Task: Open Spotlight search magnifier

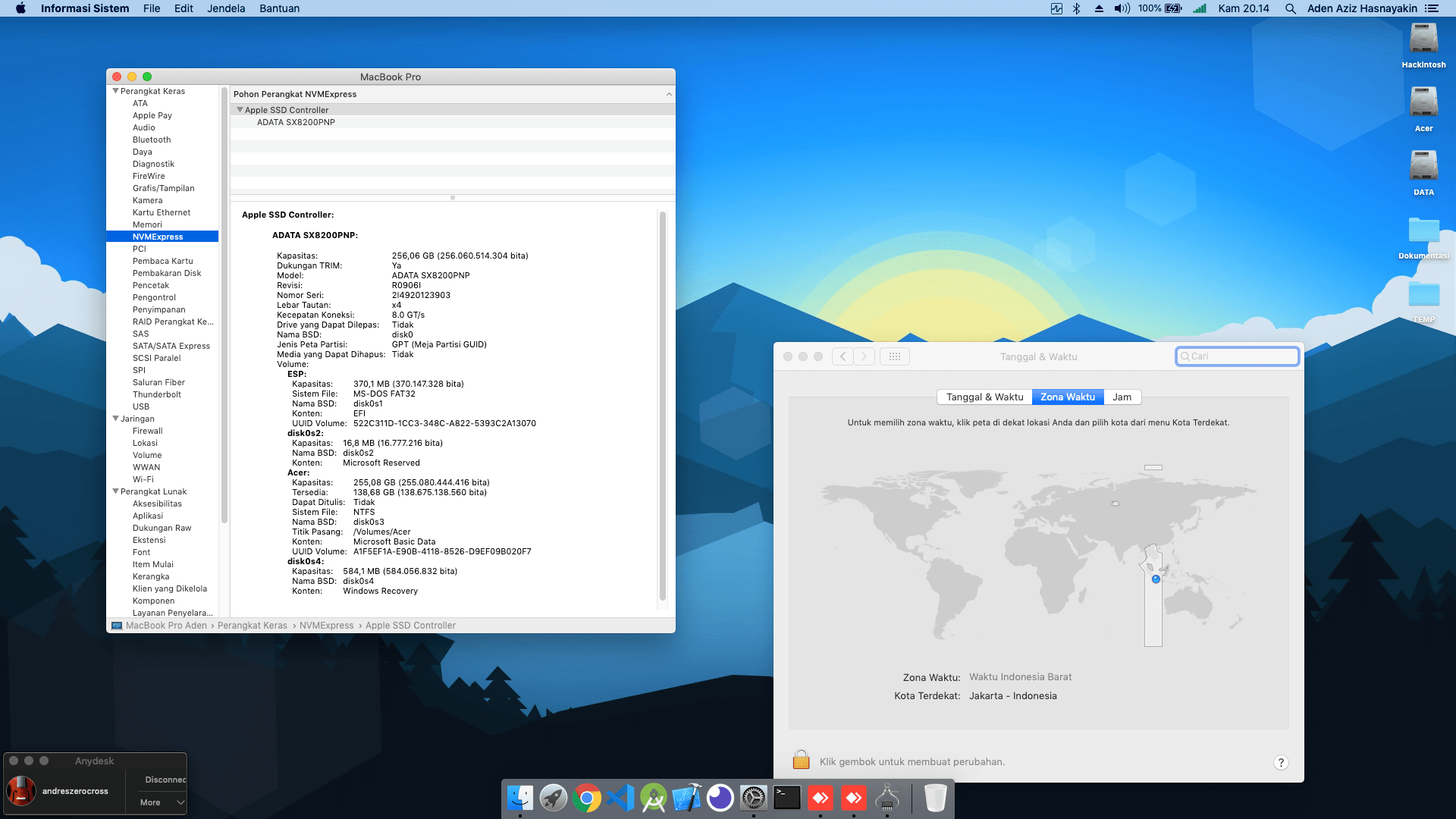Action: (1290, 8)
